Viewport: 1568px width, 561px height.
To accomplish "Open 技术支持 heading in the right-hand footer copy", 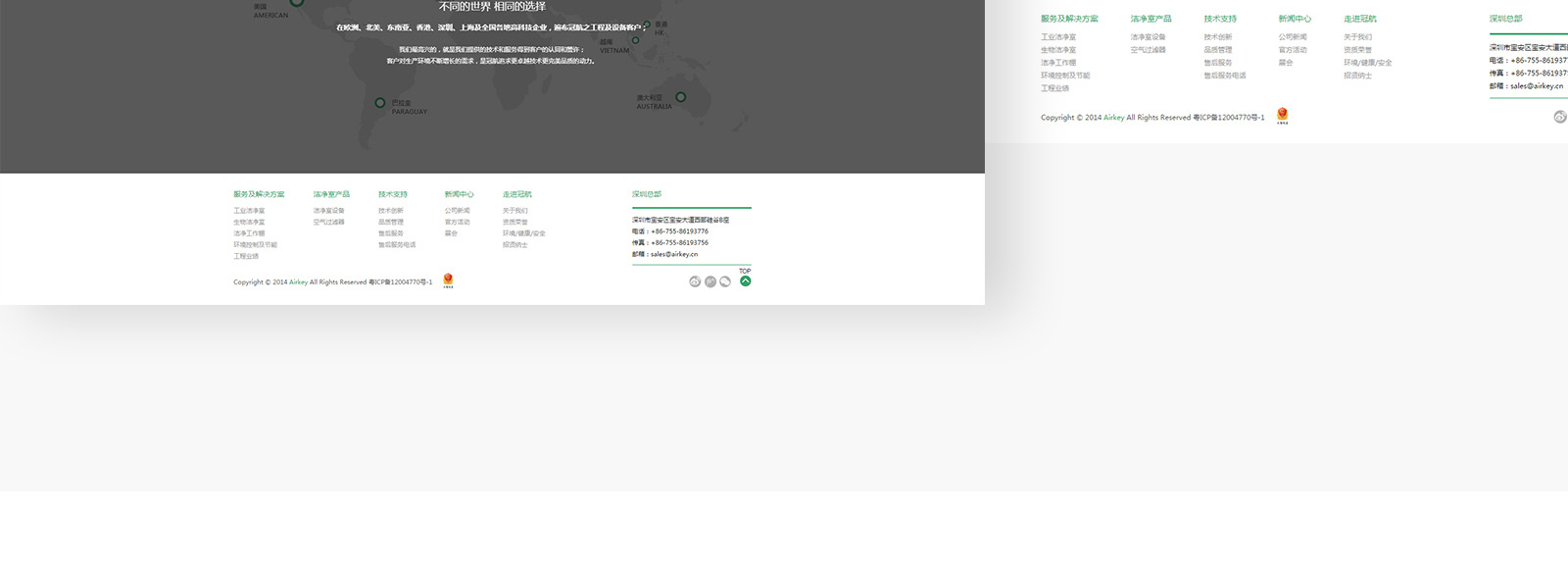I will coord(1220,19).
